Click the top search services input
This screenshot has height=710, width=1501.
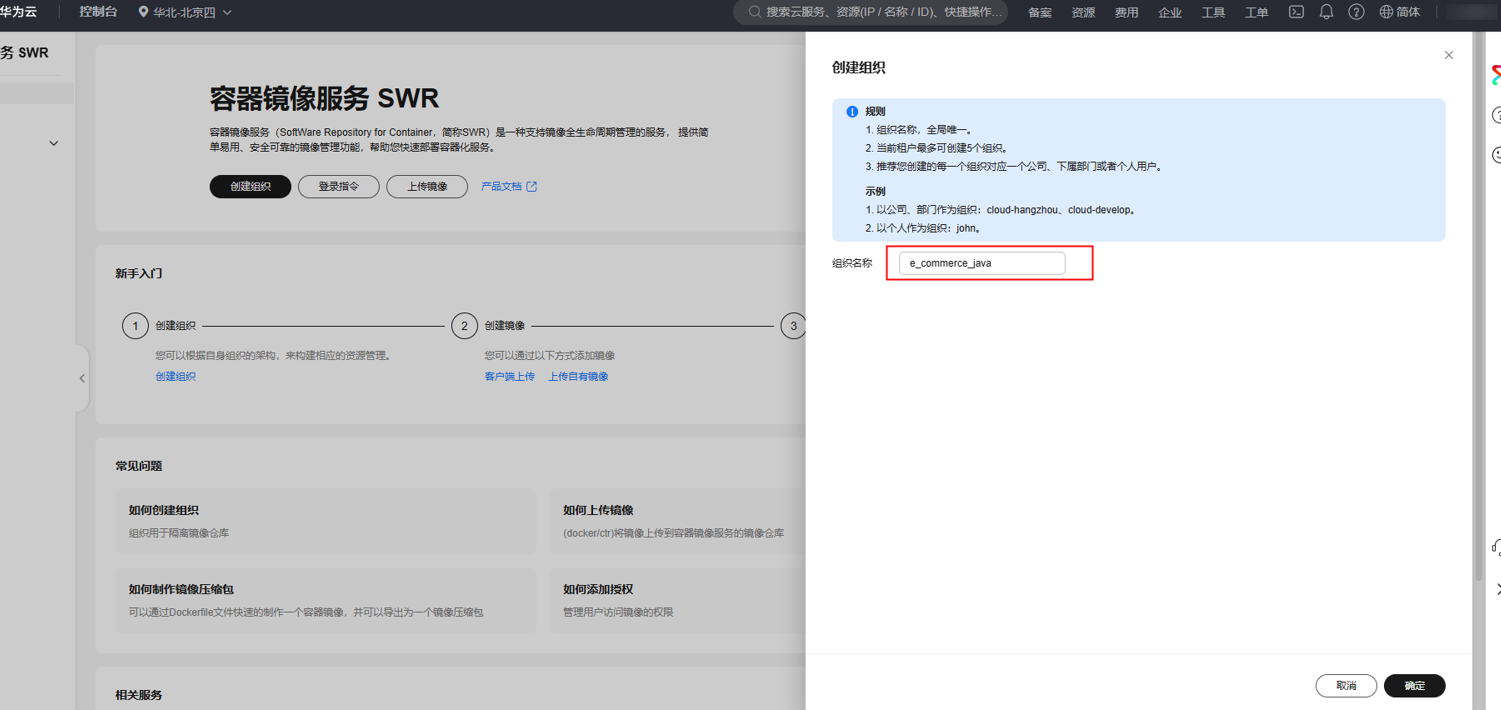point(871,12)
